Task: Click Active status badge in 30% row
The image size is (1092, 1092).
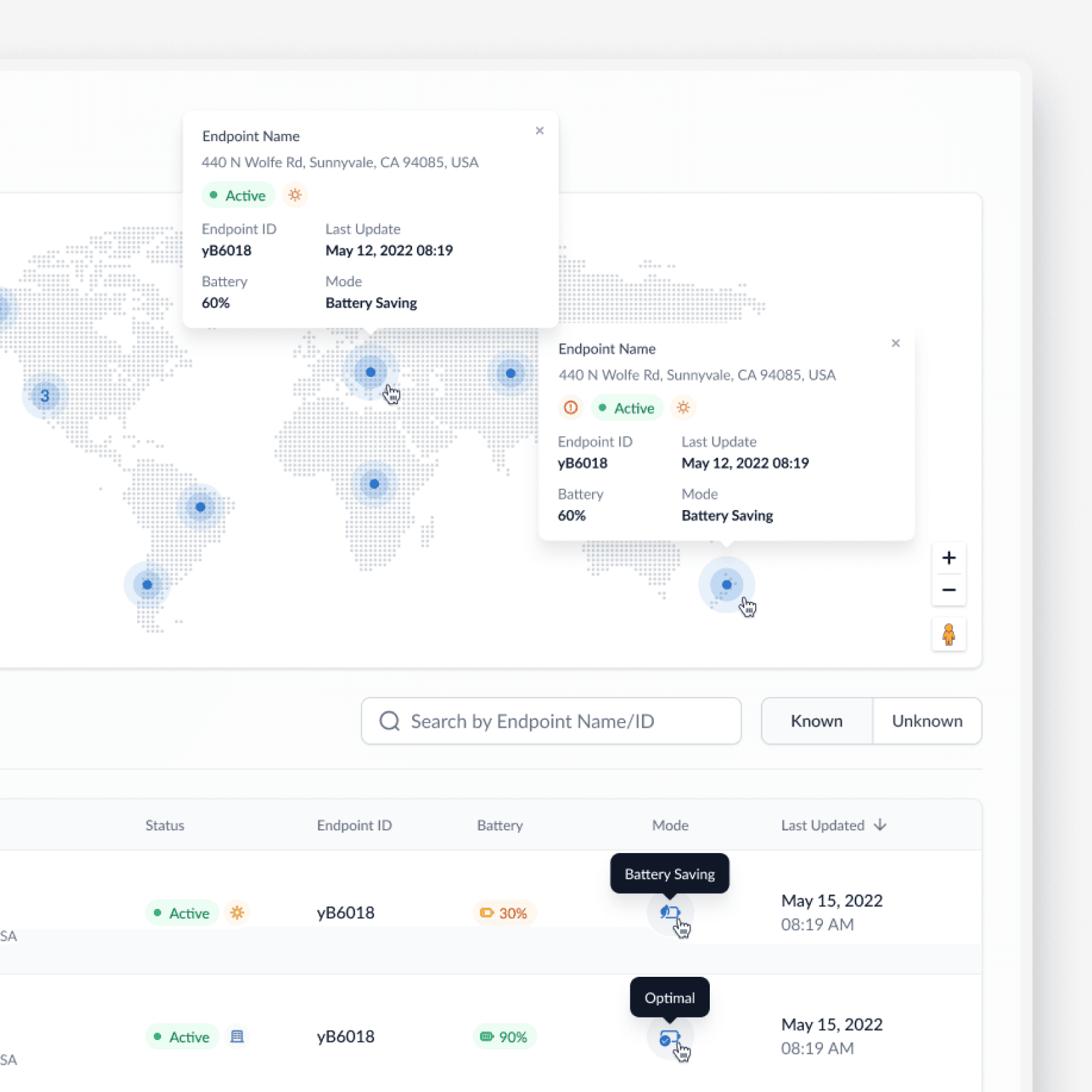Action: coord(182,913)
